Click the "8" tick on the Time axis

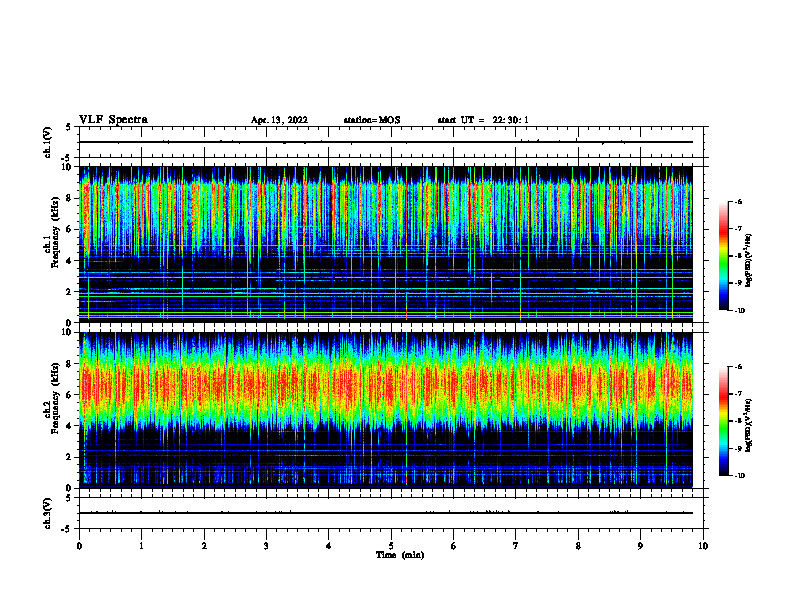click(578, 546)
